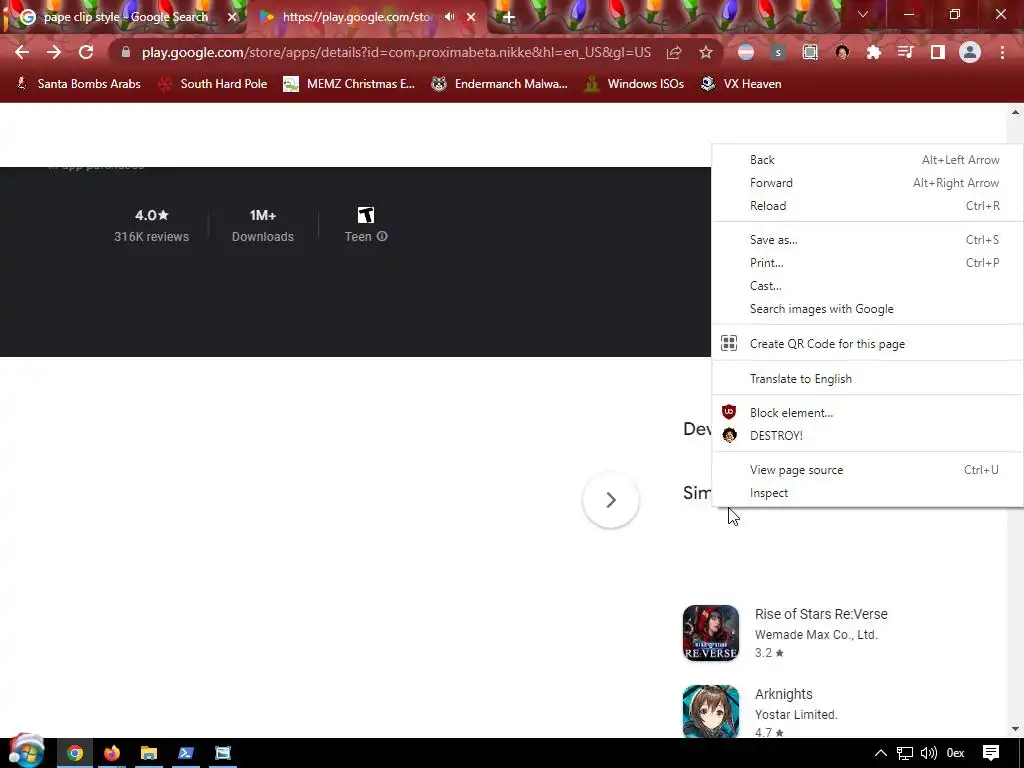Screen dimensions: 1024x768
Task: Select View page source entry
Action: click(x=867, y=470)
